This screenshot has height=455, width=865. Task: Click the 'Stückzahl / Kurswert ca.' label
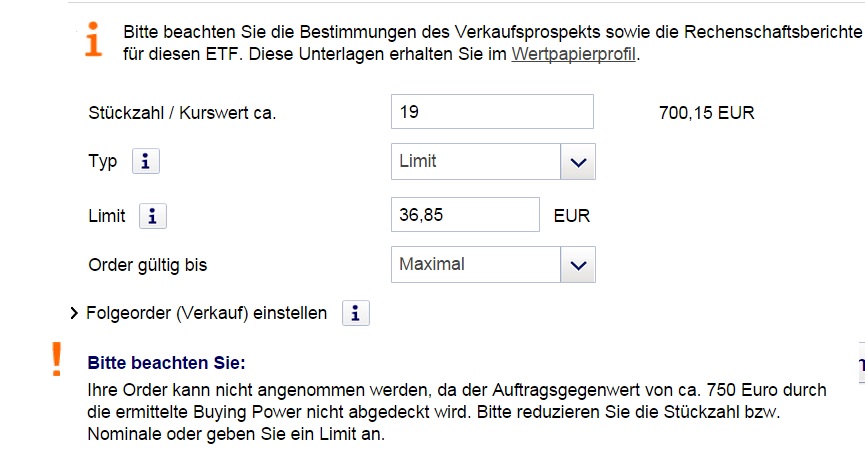point(182,113)
